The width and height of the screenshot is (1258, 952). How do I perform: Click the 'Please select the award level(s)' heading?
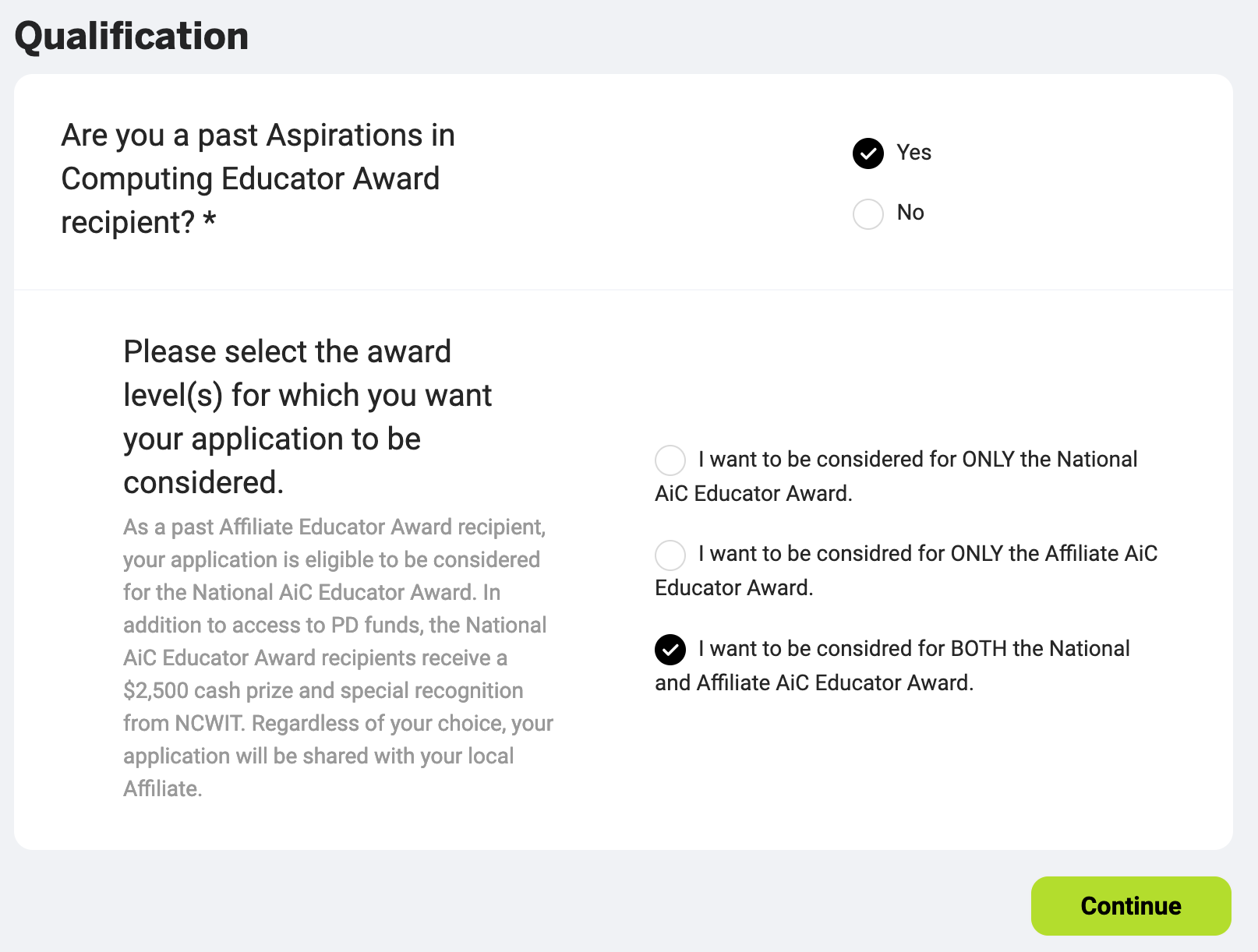(308, 417)
